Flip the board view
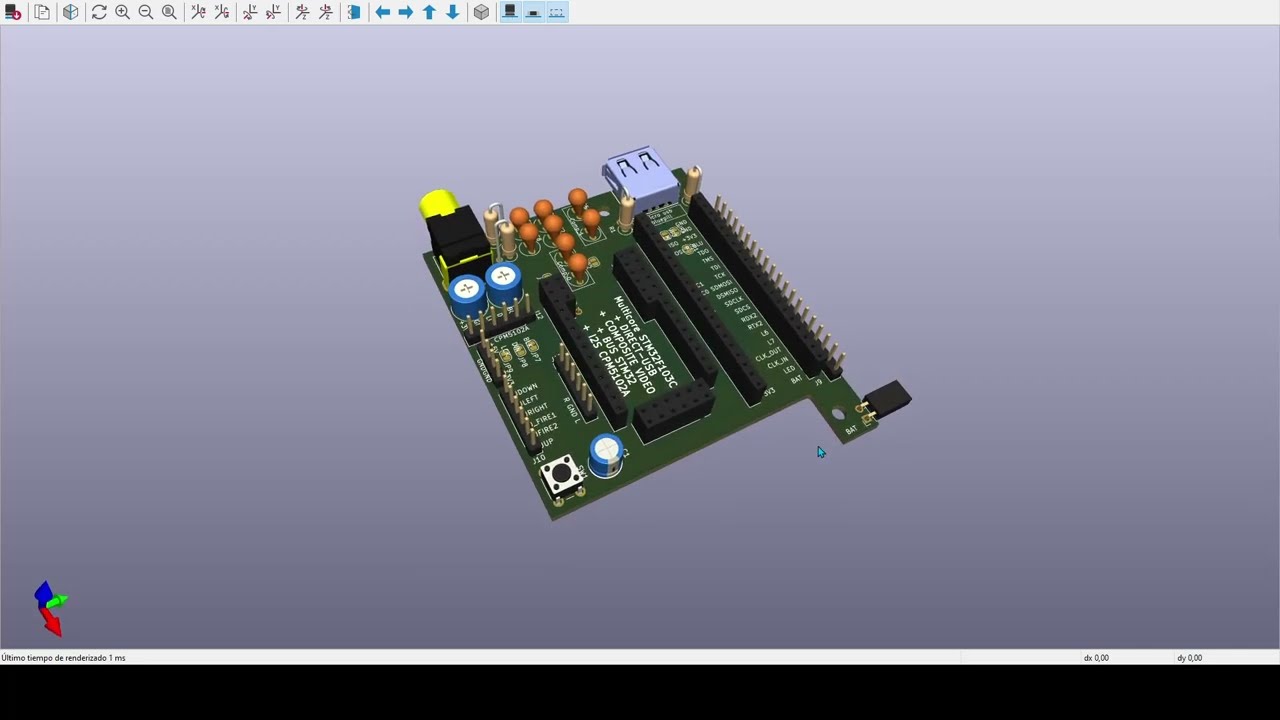The image size is (1280, 720). [354, 12]
